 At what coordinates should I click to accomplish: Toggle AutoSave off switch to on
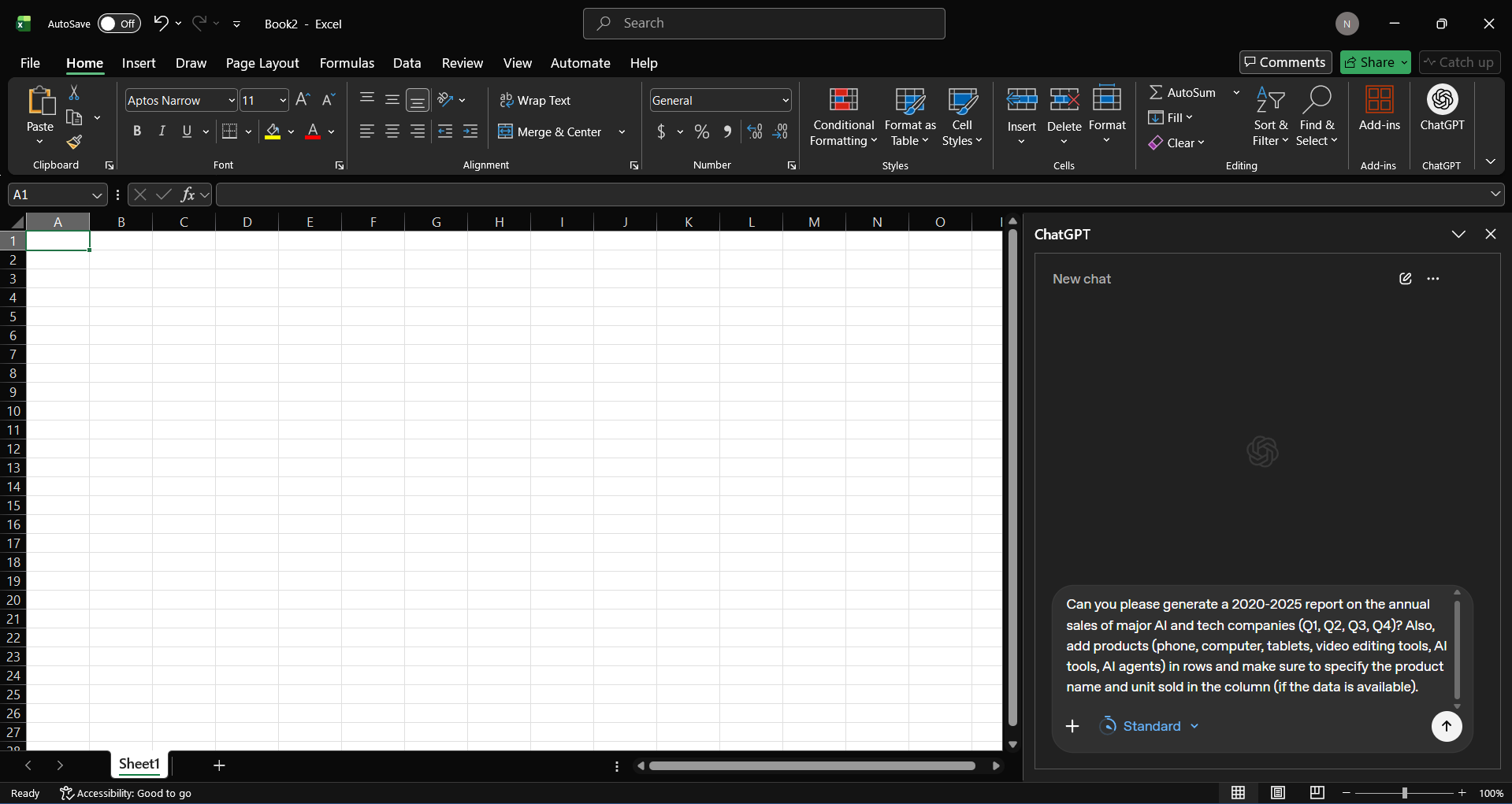(x=119, y=24)
